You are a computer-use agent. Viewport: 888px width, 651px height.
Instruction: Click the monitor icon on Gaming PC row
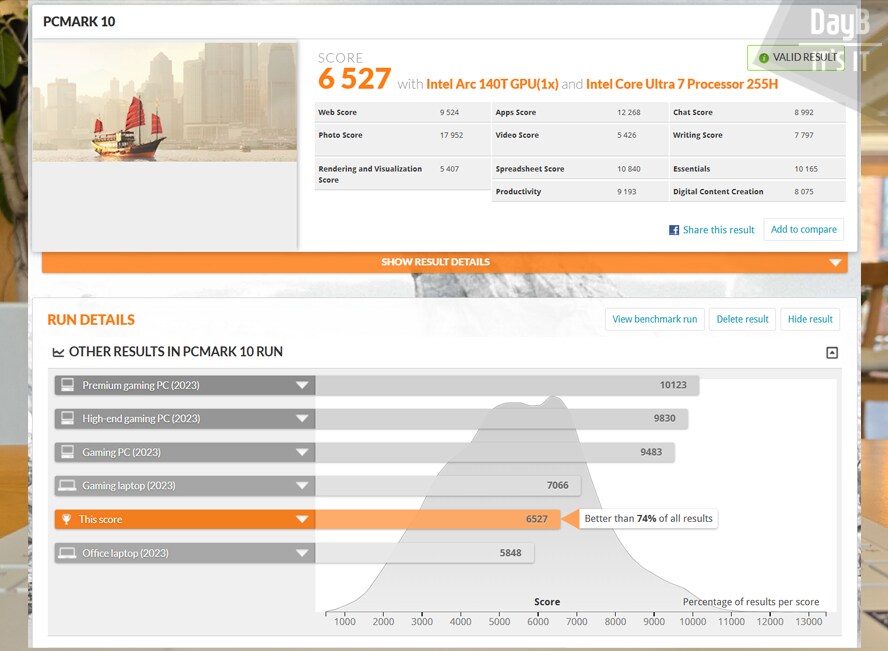[68, 452]
